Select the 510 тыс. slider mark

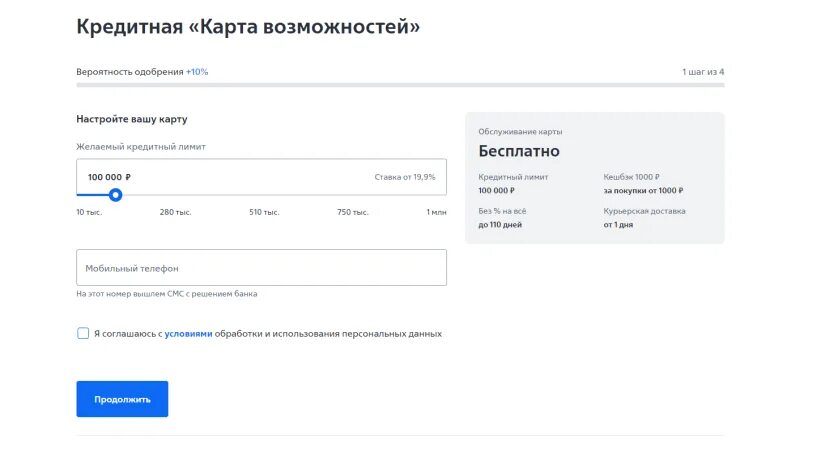(x=264, y=212)
